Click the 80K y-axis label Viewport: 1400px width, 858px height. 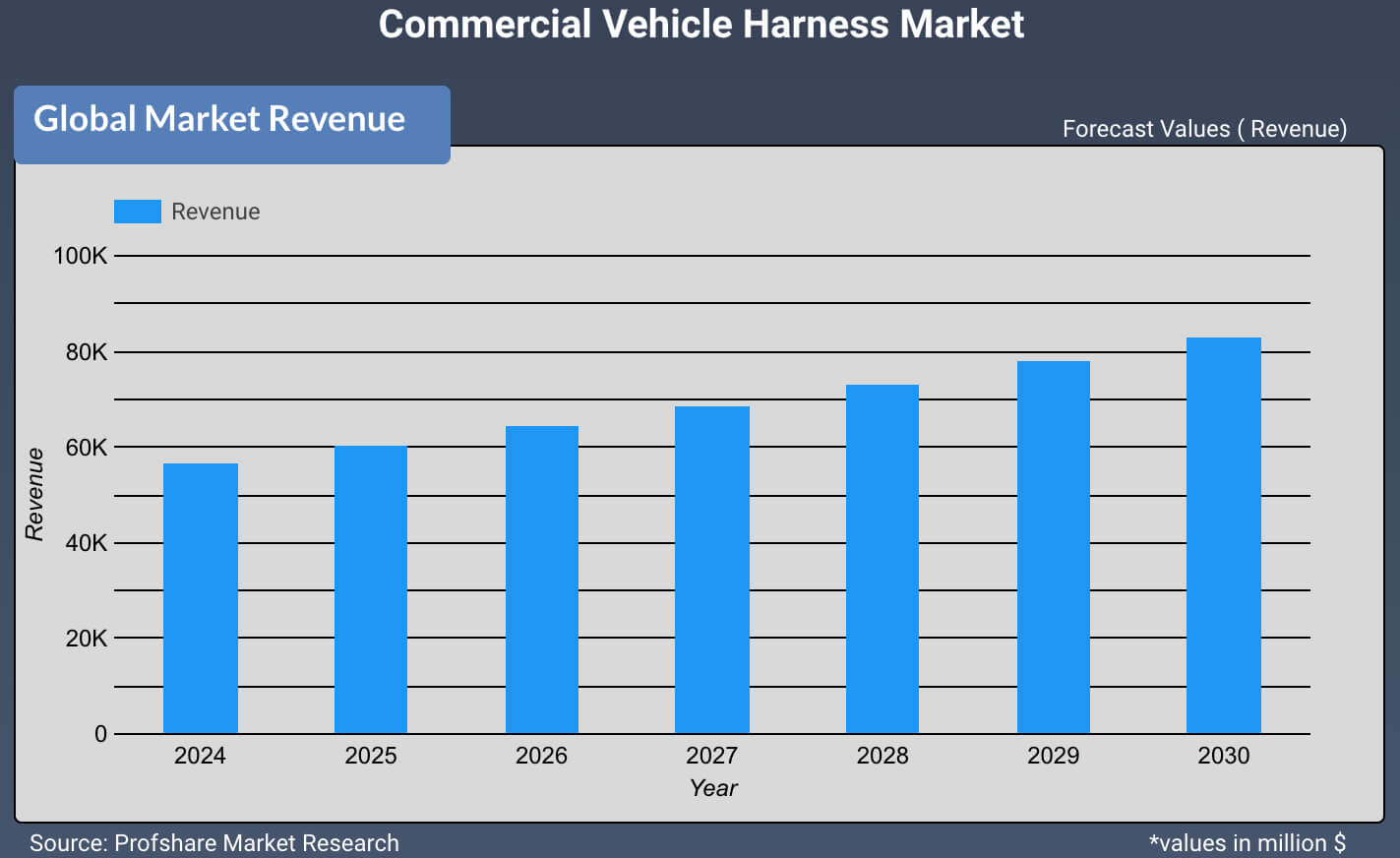(86, 352)
